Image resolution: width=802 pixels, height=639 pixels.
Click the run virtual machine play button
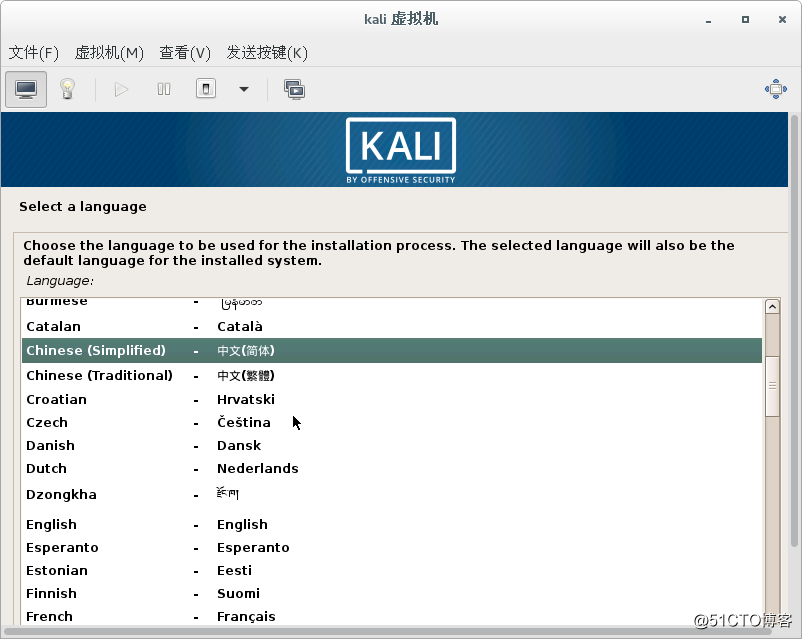[x=121, y=90]
